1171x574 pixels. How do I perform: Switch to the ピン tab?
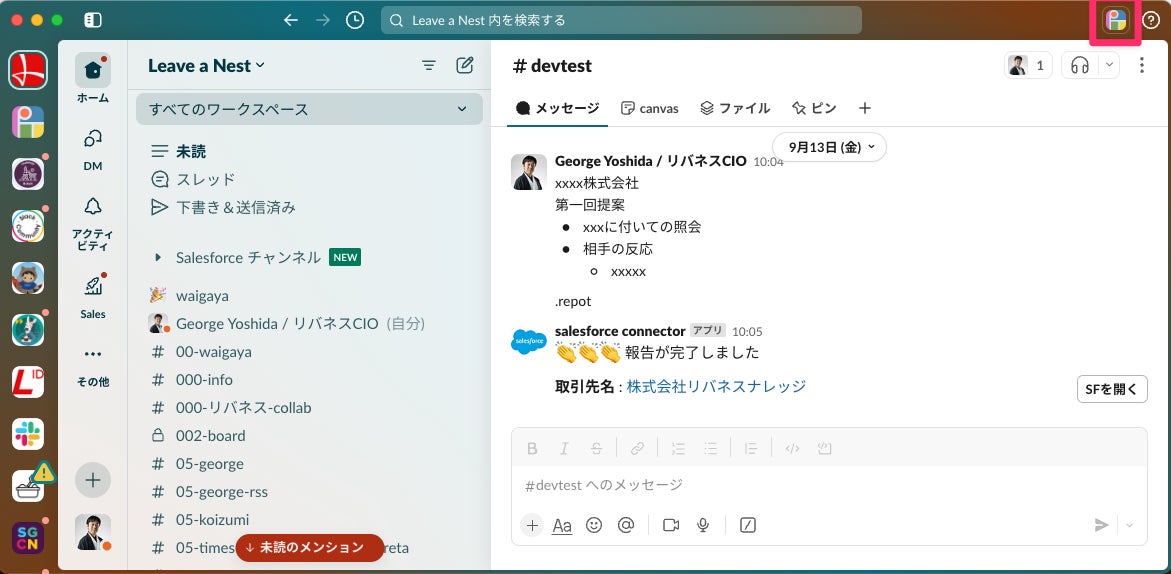pos(814,108)
